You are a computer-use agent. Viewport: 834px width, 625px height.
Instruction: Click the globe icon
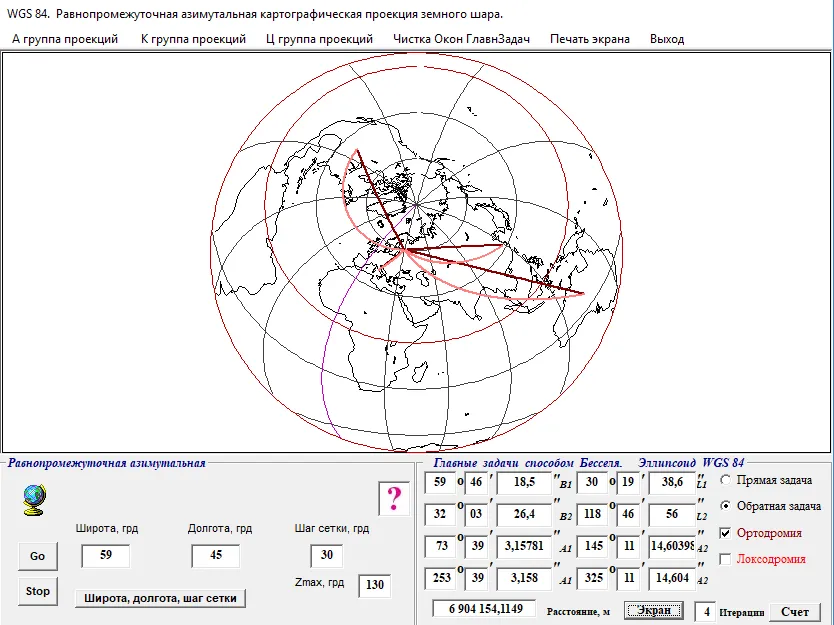pos(35,499)
